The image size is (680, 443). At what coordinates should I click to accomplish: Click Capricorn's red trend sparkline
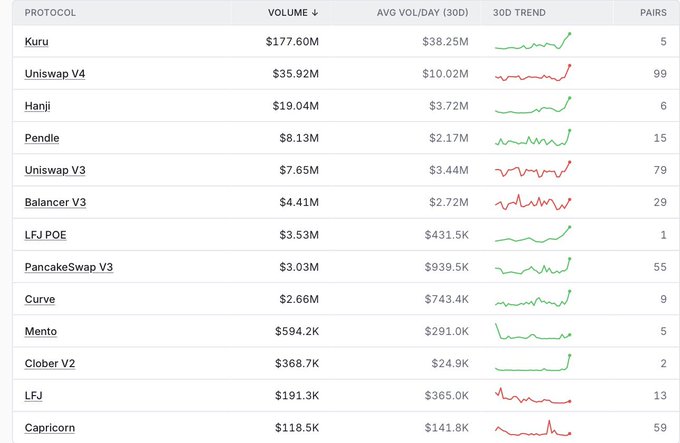point(533,428)
